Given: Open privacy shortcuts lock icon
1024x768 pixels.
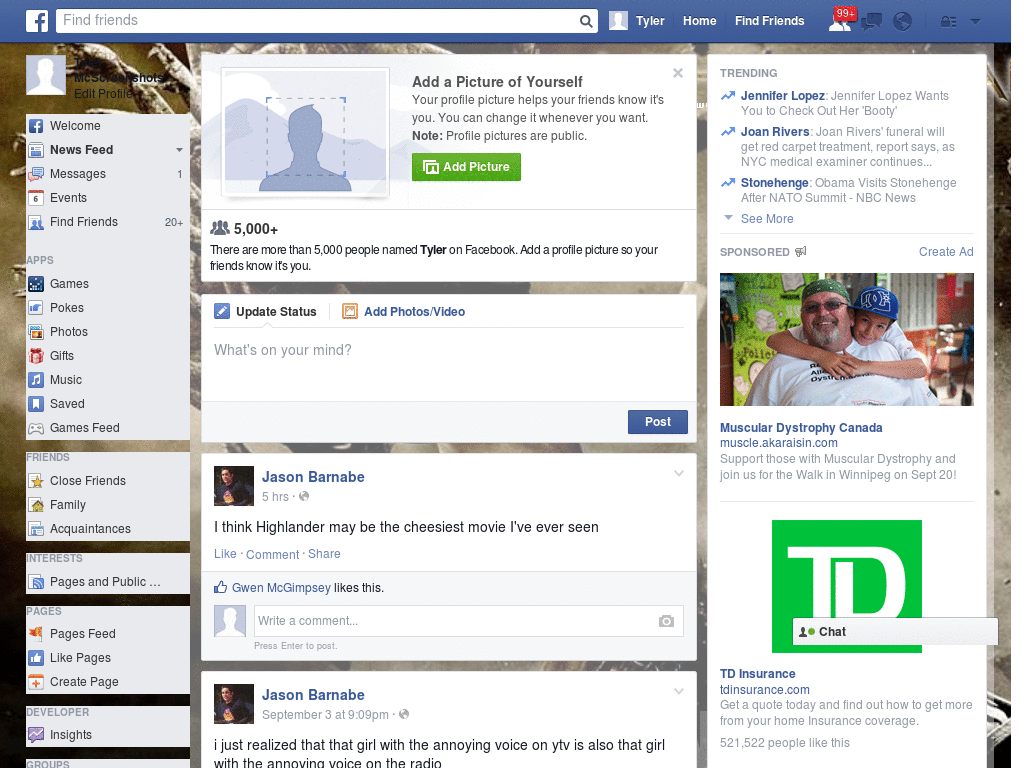Looking at the screenshot, I should click(x=948, y=22).
